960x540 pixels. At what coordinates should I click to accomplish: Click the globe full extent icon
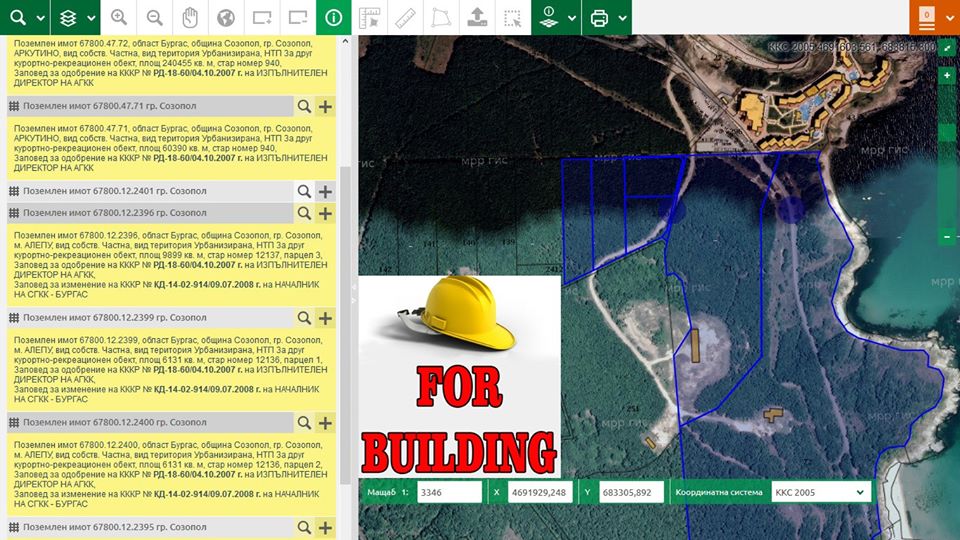(x=226, y=18)
